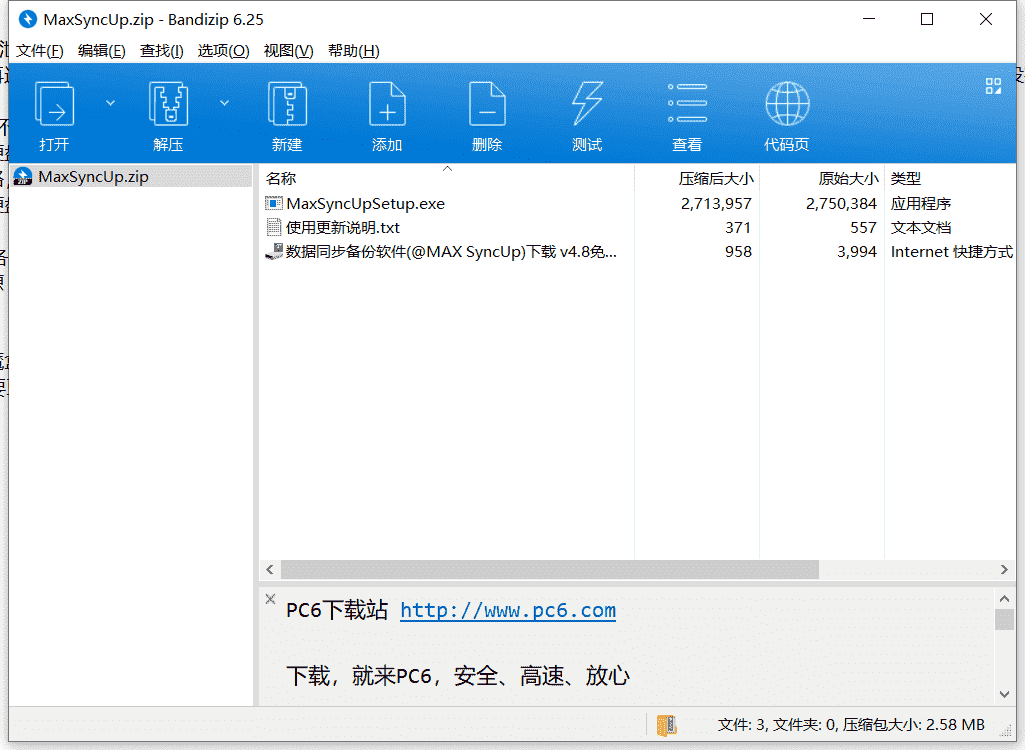Image resolution: width=1025 pixels, height=750 pixels.
Task: Open the 文件(F) menu
Action: [40, 51]
